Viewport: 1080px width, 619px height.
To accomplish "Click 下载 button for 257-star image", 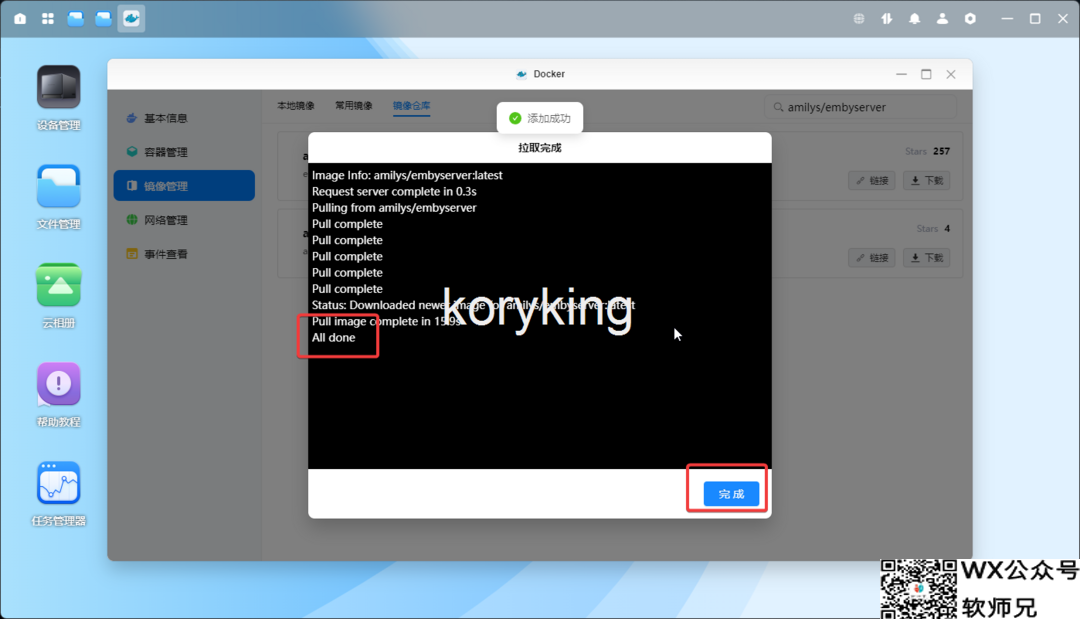I will click(926, 180).
